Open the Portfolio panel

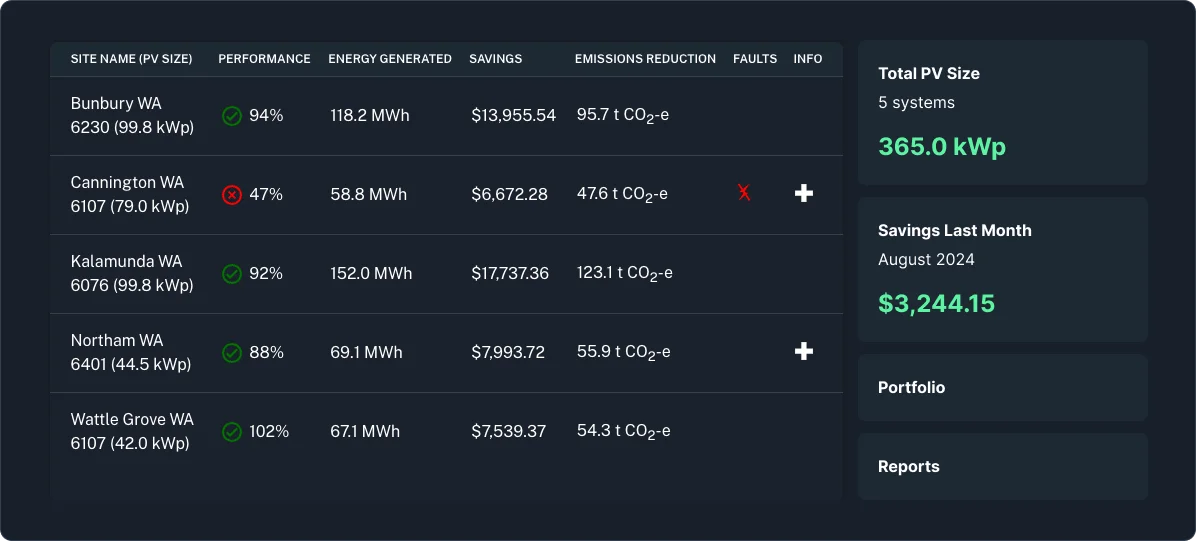coord(1002,387)
